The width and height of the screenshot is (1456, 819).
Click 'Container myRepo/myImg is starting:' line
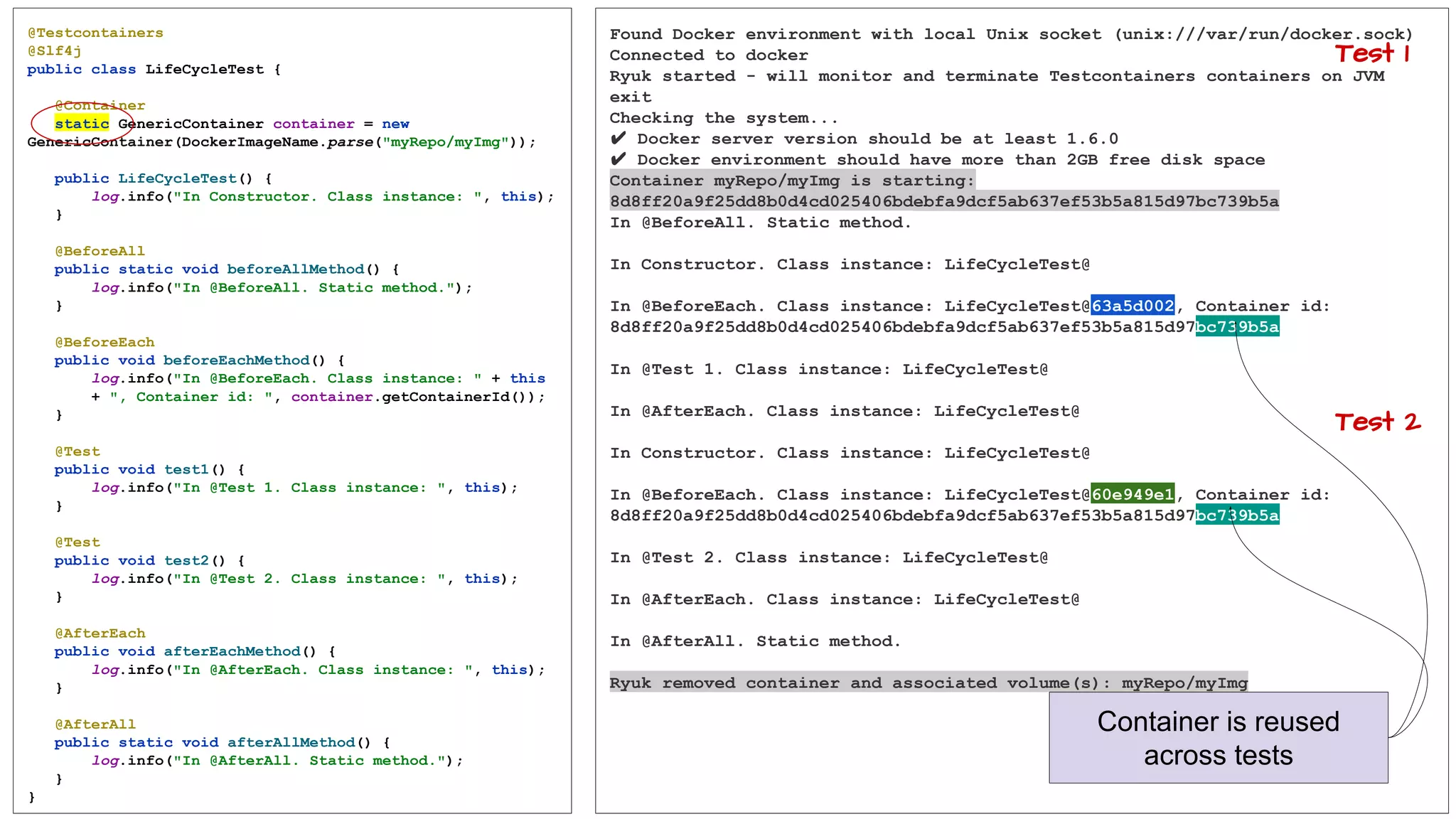click(x=792, y=181)
